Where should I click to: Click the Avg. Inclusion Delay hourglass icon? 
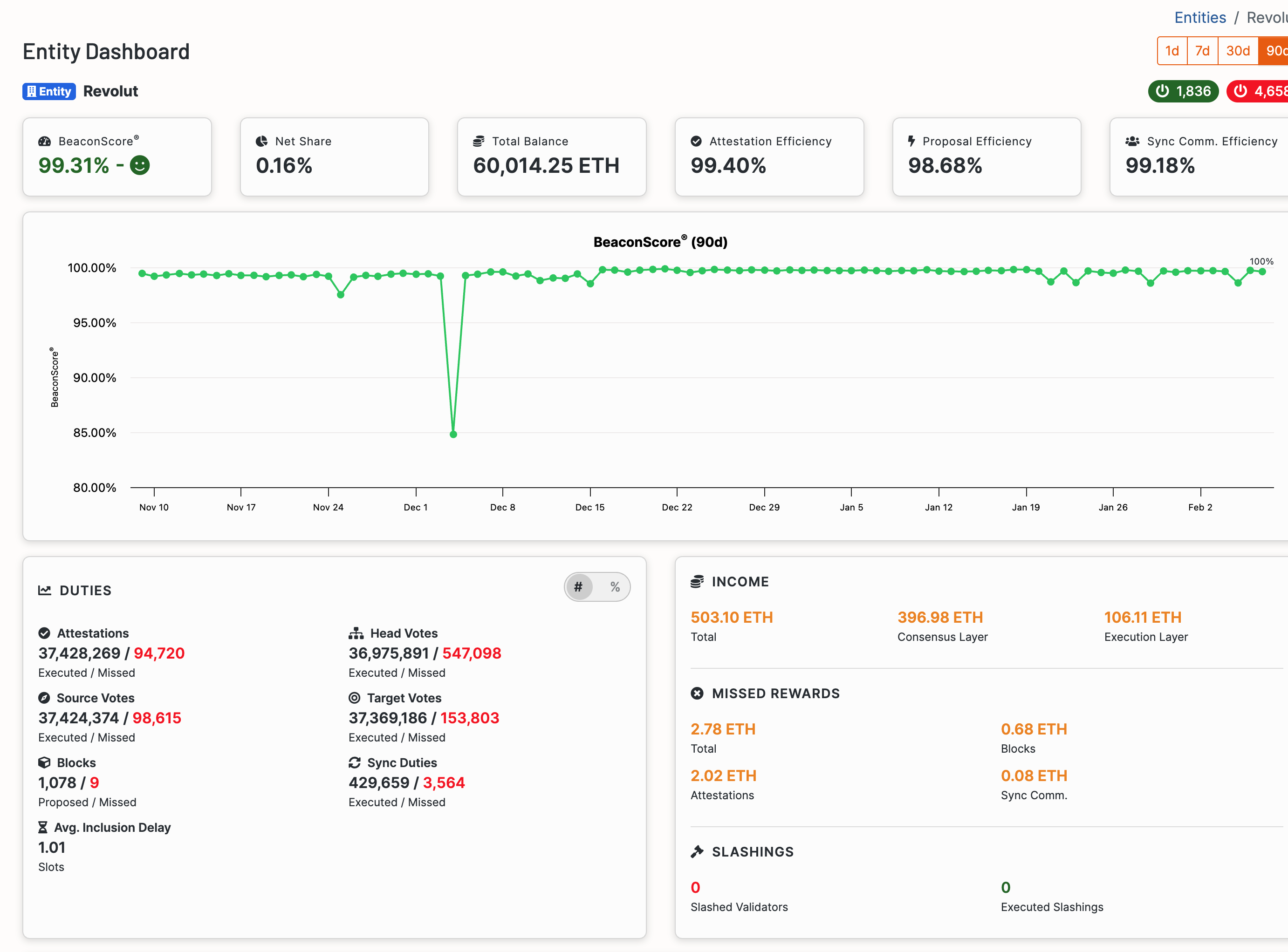(43, 828)
